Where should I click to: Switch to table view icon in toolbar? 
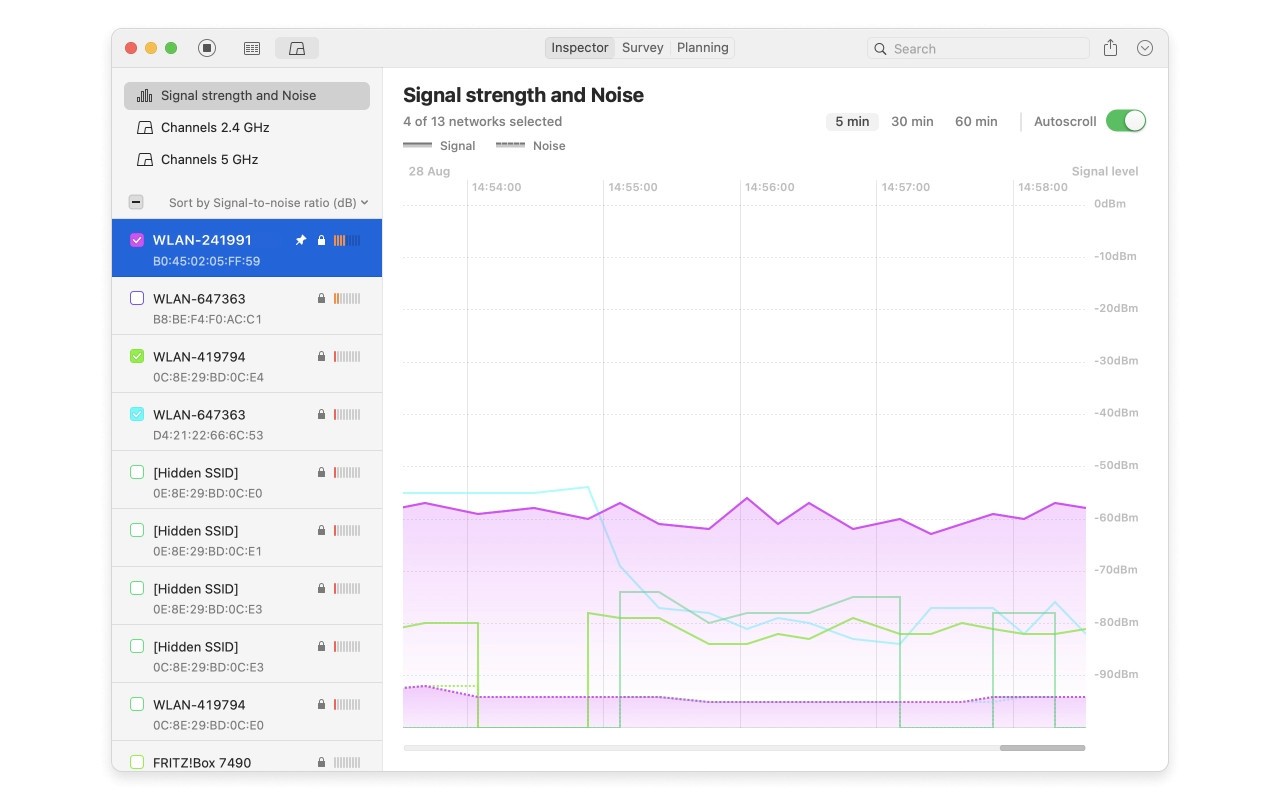252,48
